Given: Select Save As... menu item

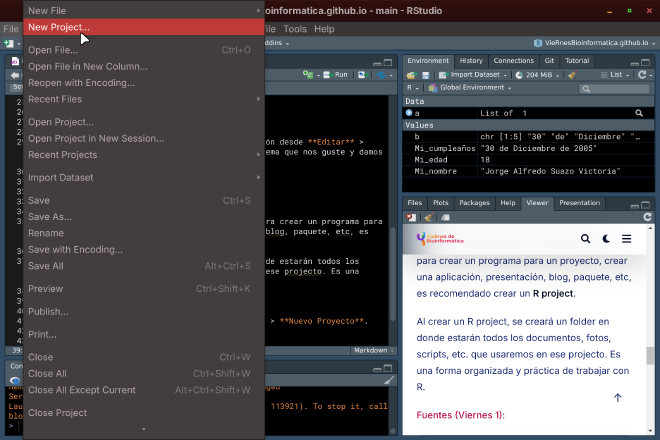Looking at the screenshot, I should point(144,216).
